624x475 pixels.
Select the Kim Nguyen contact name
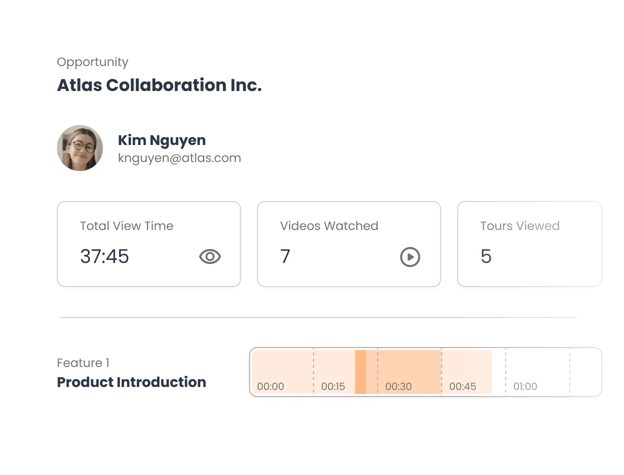click(x=162, y=140)
